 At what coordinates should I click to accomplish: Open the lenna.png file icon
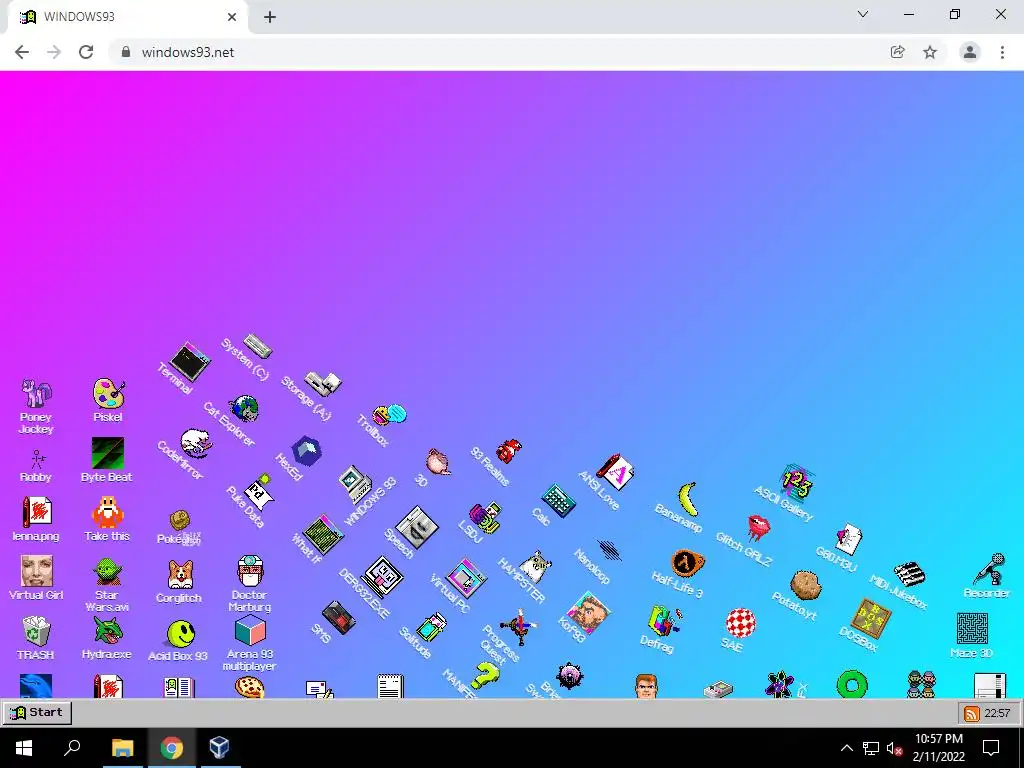click(x=37, y=512)
